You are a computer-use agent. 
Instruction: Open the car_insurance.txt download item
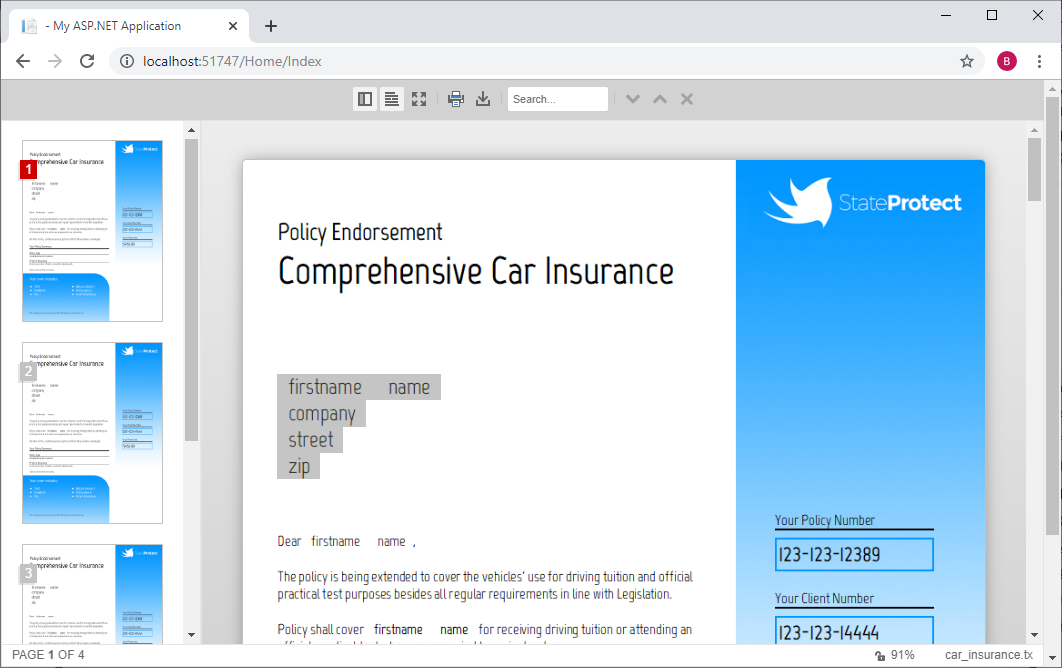coord(990,655)
